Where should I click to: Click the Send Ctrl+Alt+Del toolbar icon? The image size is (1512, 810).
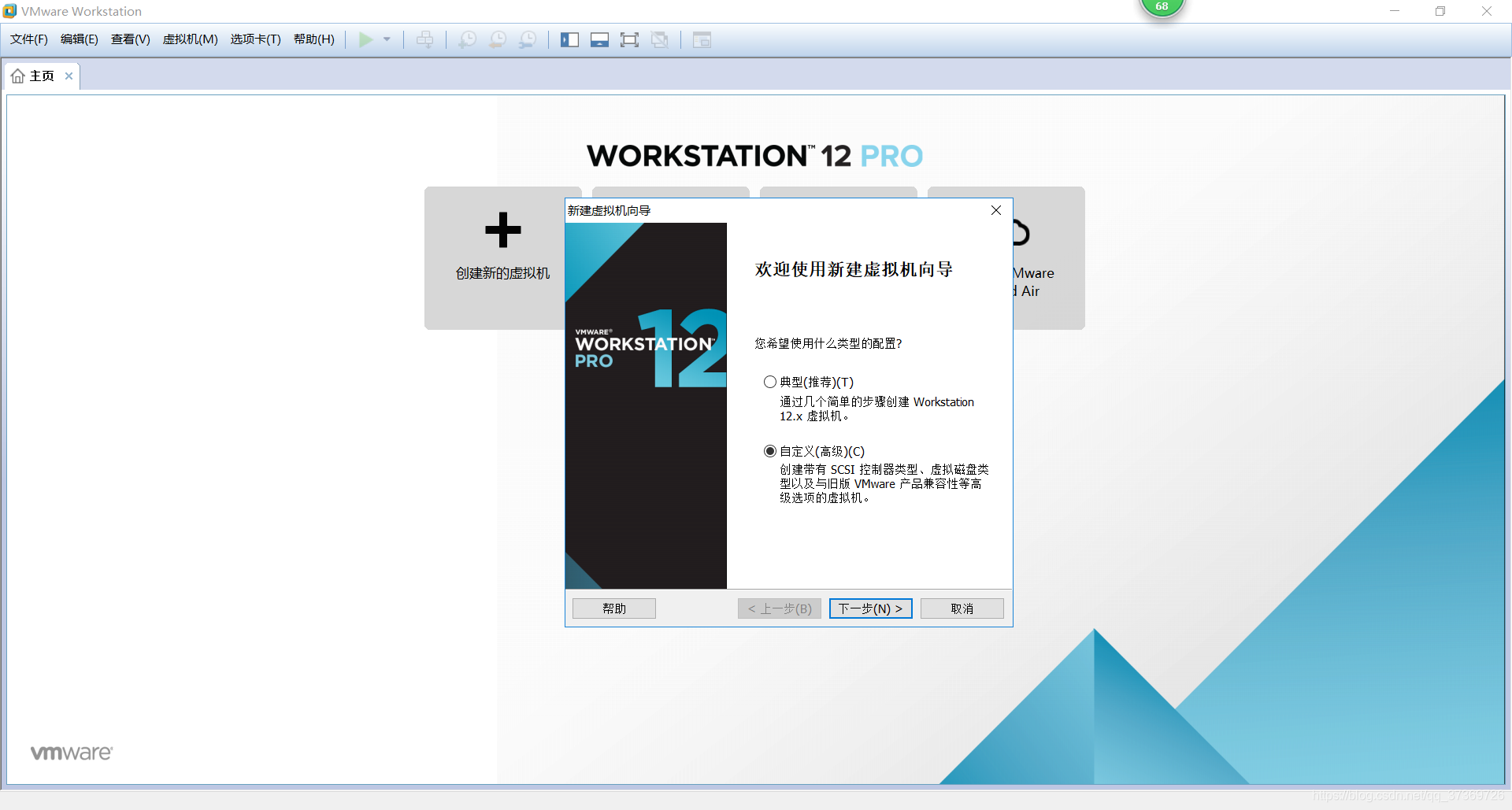coord(425,39)
